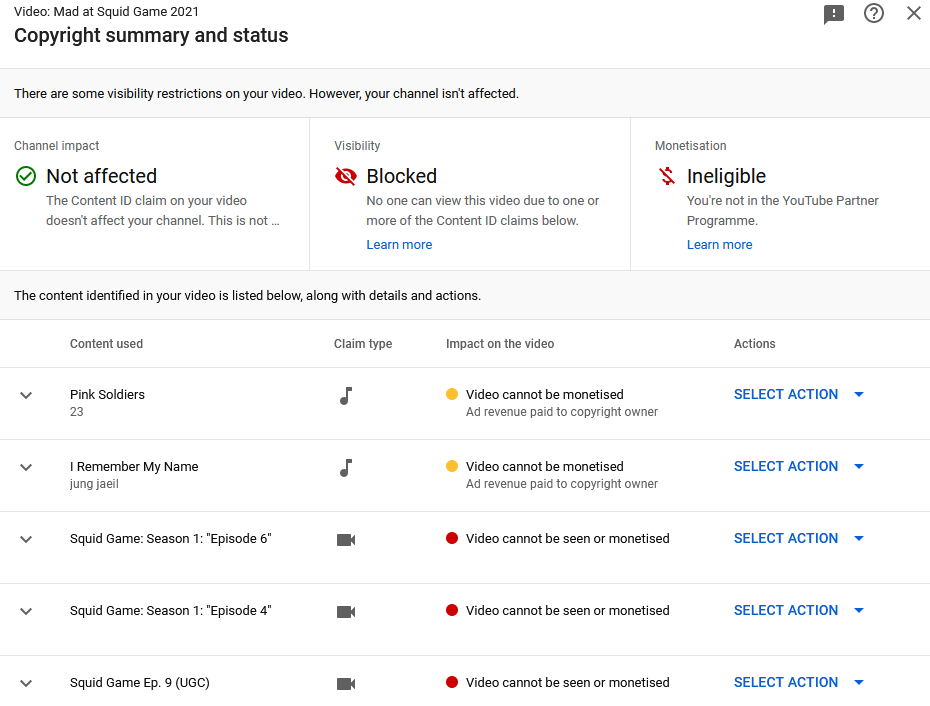Image resolution: width=930 pixels, height=706 pixels.
Task: Open the help question mark icon
Action: point(874,13)
